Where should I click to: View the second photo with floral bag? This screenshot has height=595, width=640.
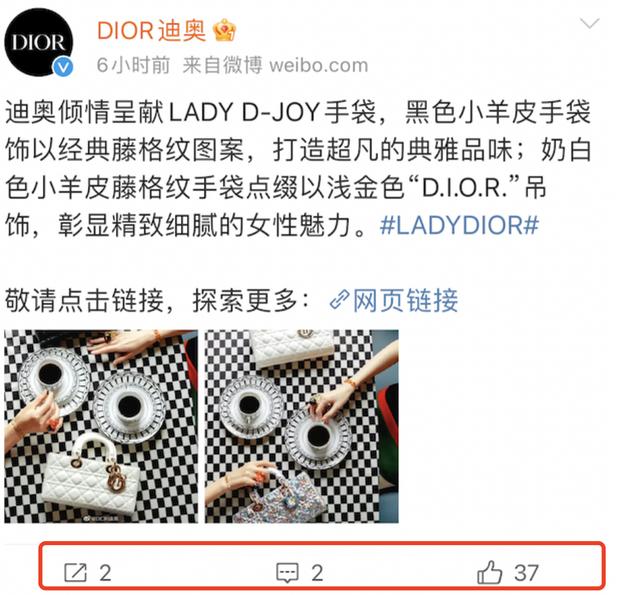pyautogui.click(x=302, y=426)
